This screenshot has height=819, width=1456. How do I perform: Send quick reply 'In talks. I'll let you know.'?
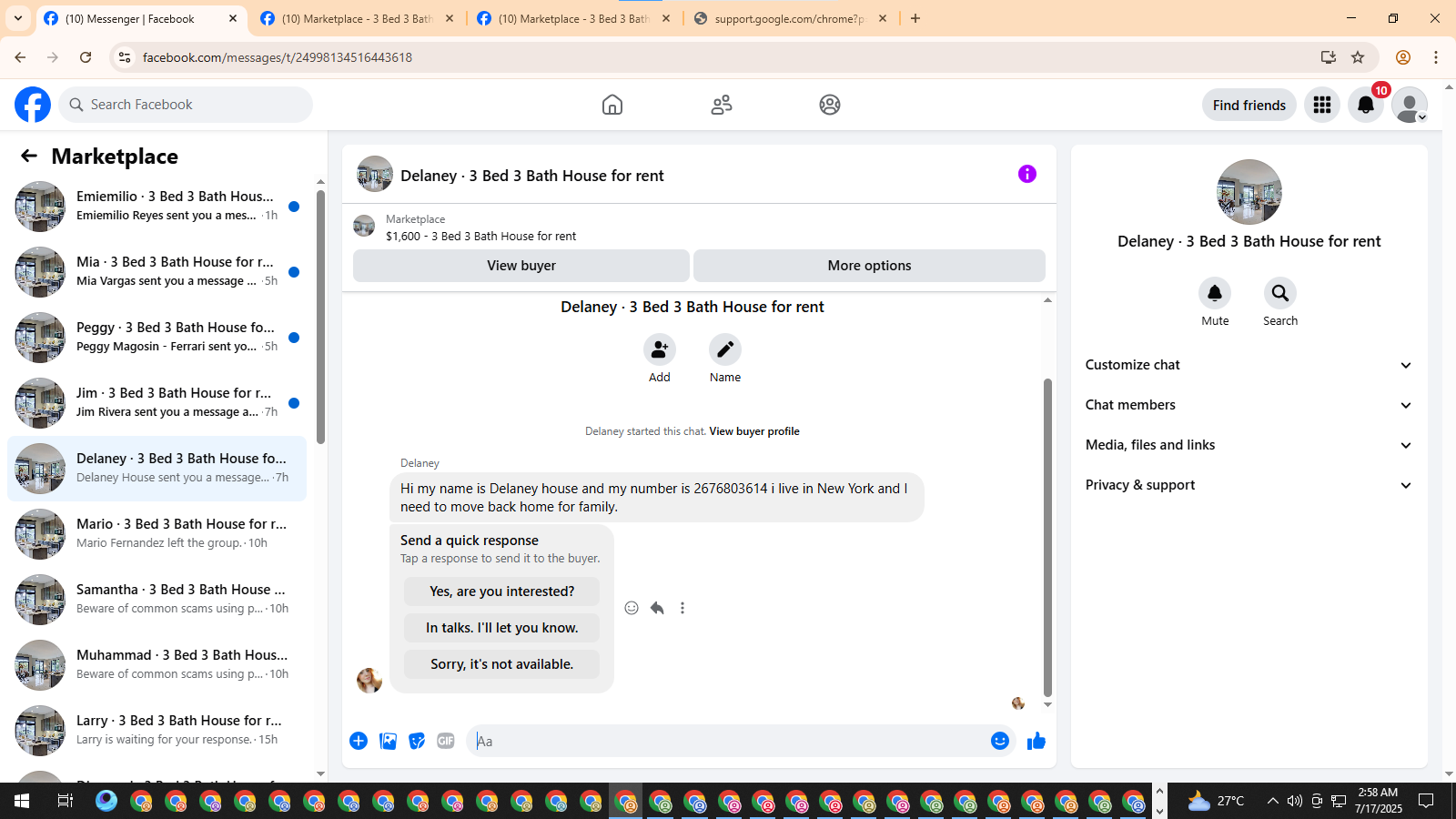click(x=502, y=628)
